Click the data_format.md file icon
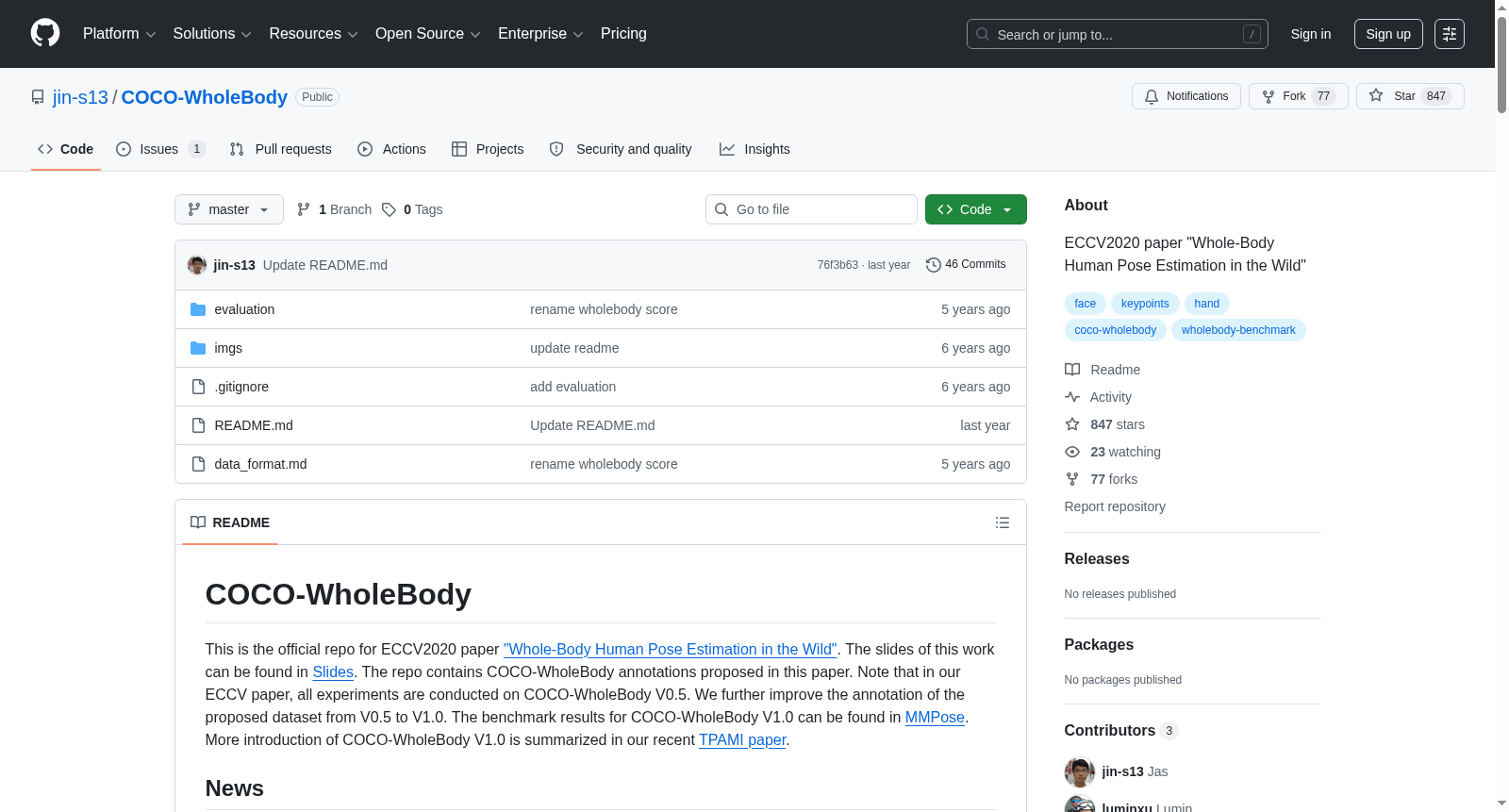The width and height of the screenshot is (1509, 812). 198,464
